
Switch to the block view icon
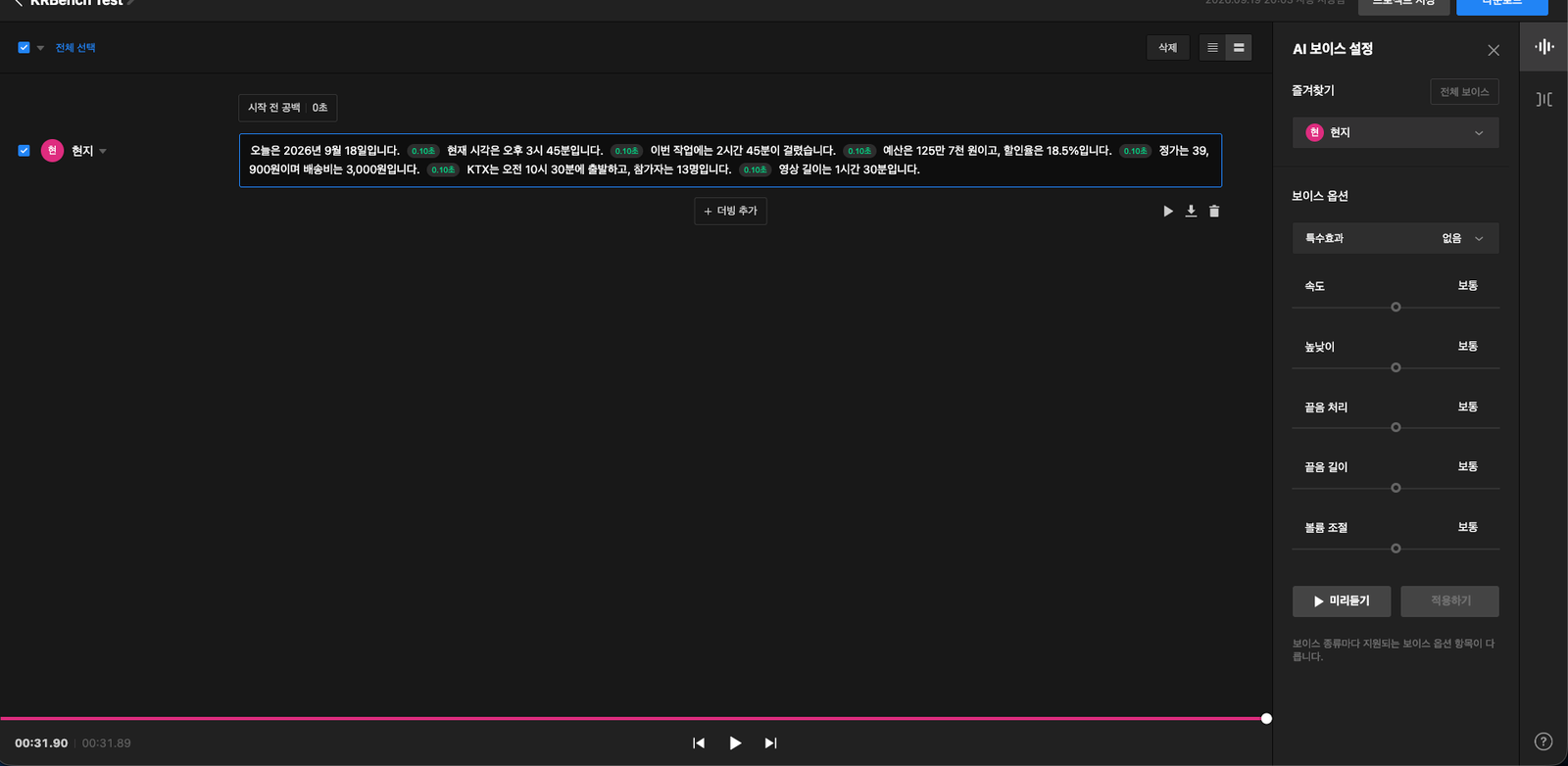[1239, 47]
